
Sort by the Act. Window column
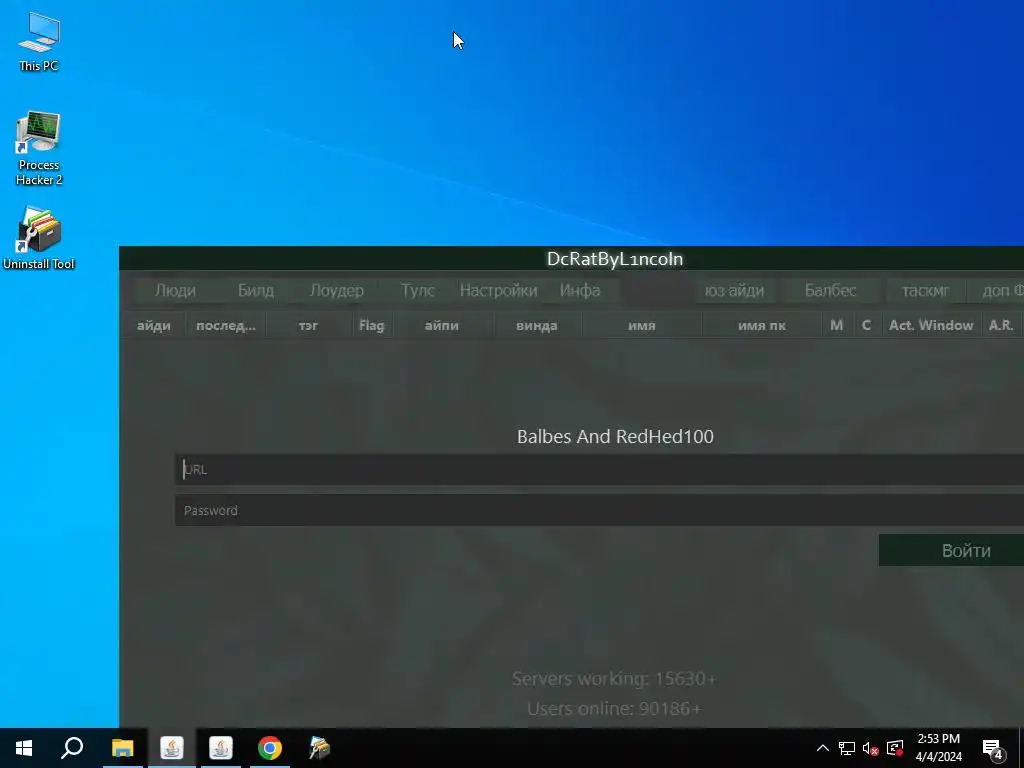coord(931,325)
